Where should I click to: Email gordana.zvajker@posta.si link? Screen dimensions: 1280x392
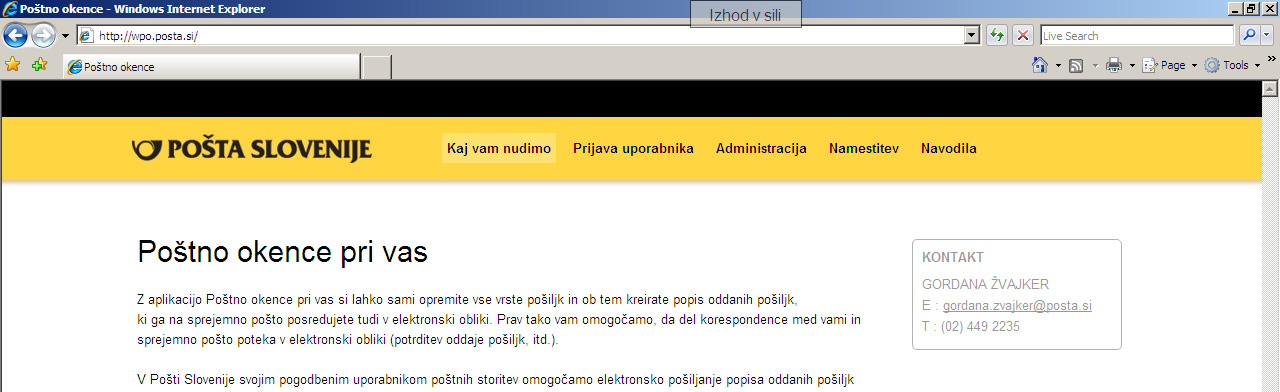point(1017,305)
